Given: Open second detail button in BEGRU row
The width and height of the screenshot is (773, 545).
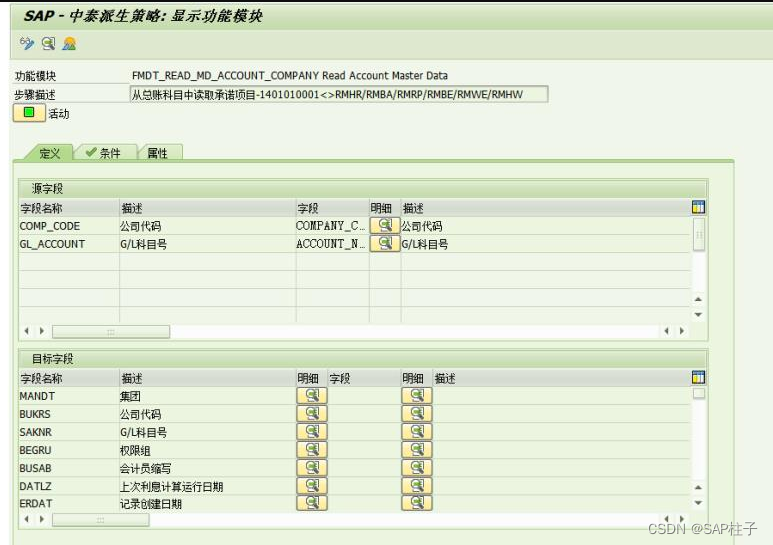Looking at the screenshot, I should (417, 449).
